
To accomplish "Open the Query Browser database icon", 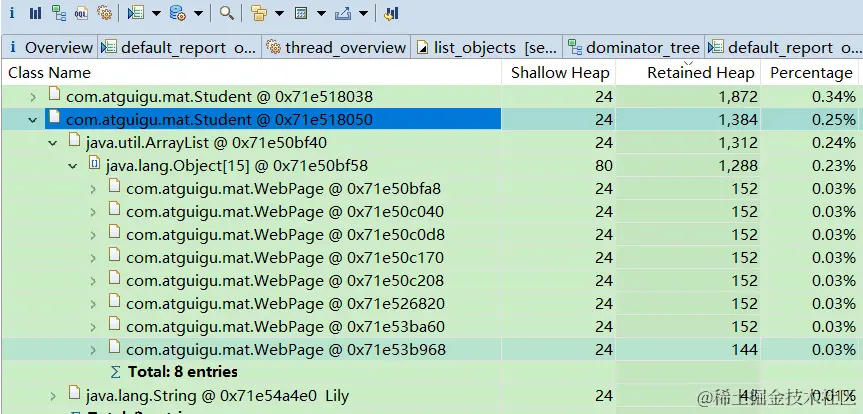I will [x=177, y=13].
